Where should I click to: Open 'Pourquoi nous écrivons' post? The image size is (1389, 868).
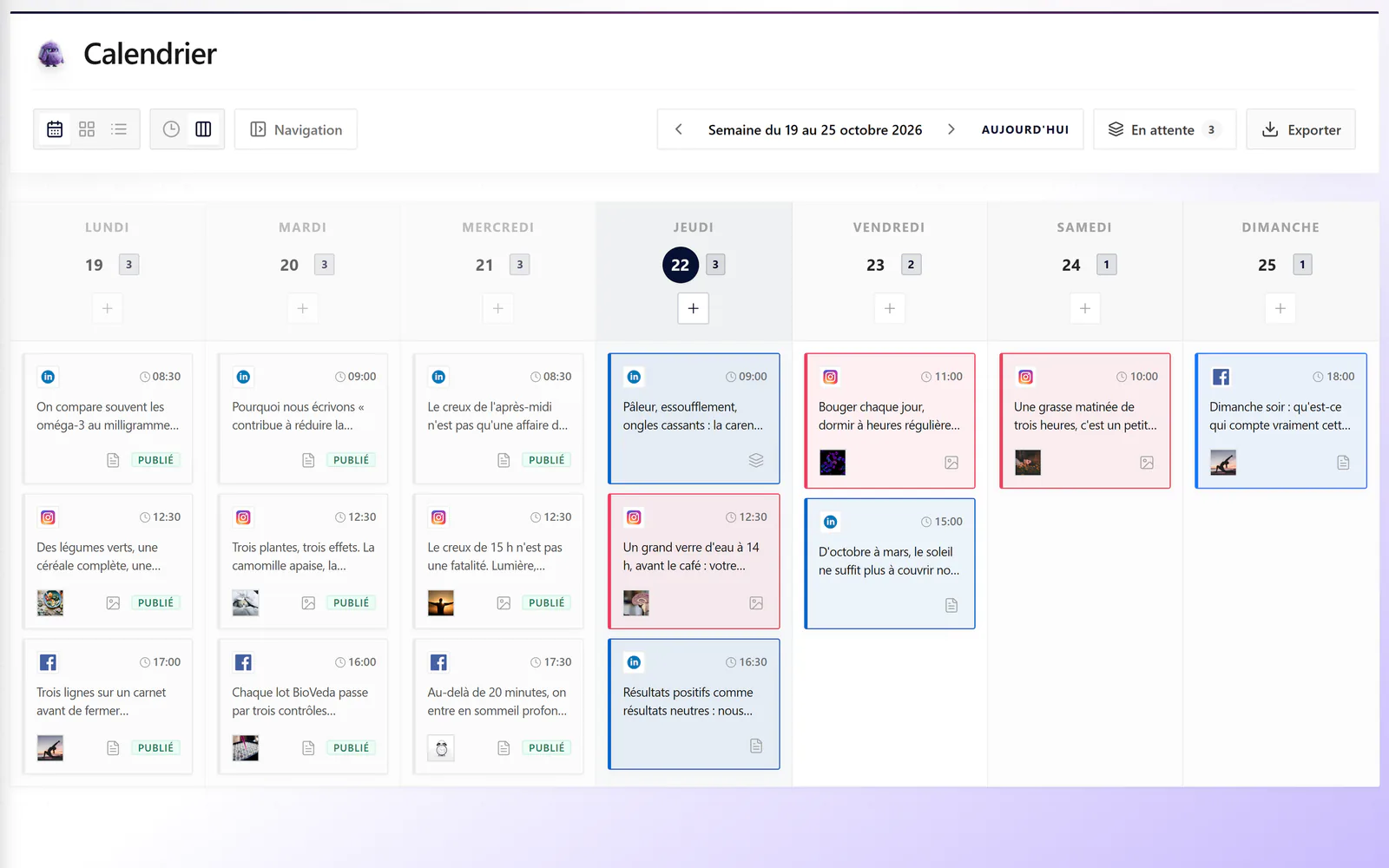click(x=303, y=418)
